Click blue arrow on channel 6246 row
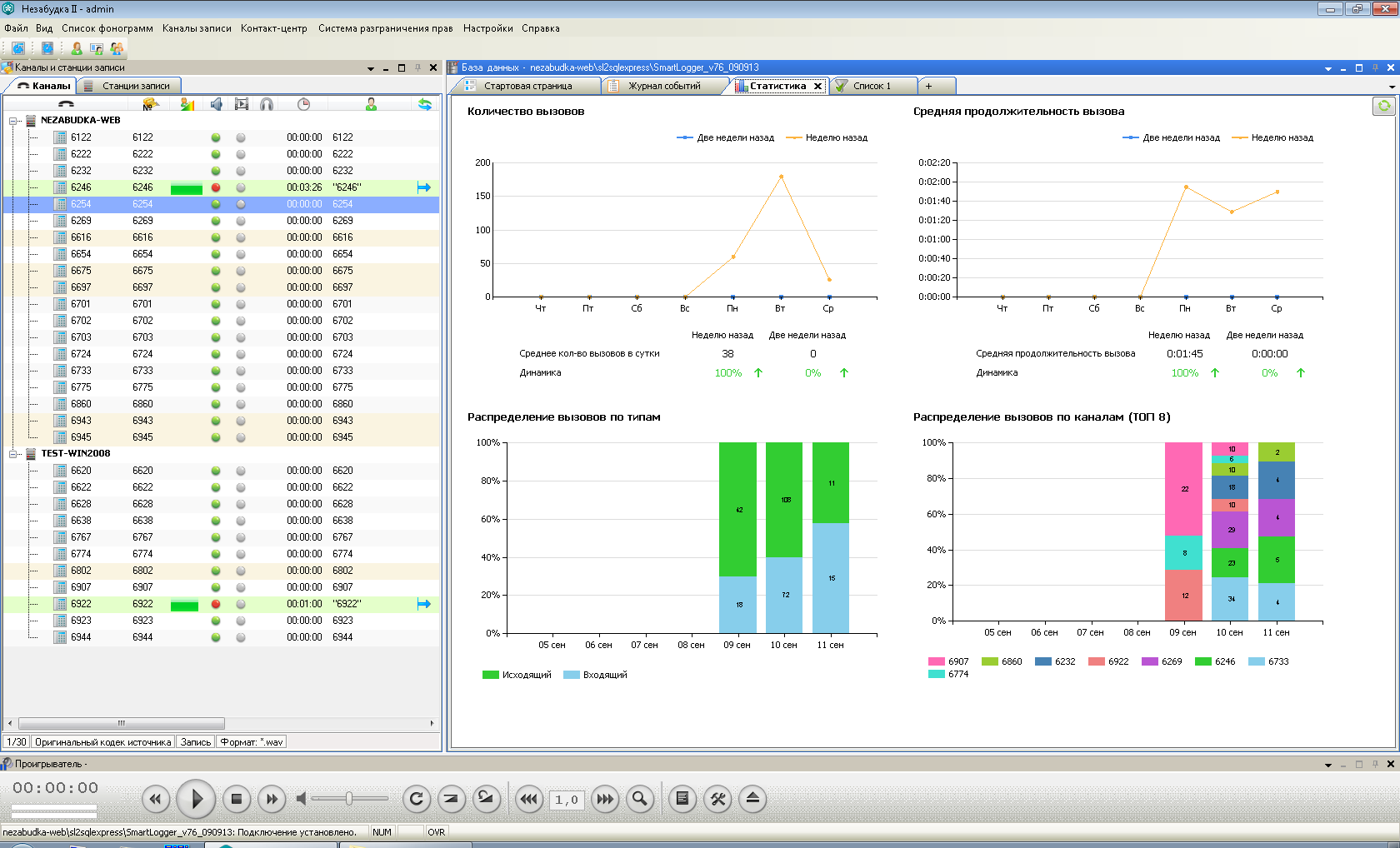1400x848 pixels. point(424,187)
